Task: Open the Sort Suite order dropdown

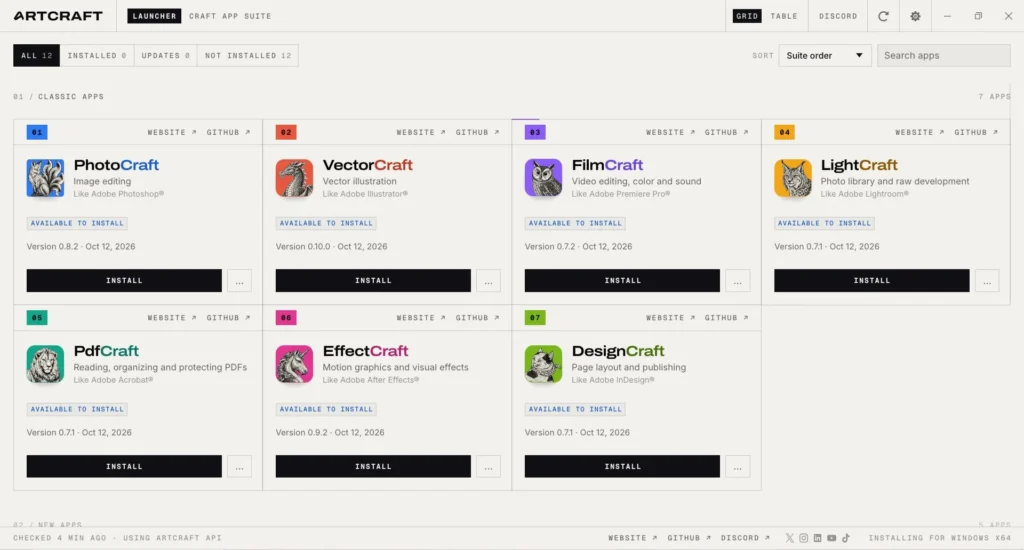Action: [x=824, y=56]
